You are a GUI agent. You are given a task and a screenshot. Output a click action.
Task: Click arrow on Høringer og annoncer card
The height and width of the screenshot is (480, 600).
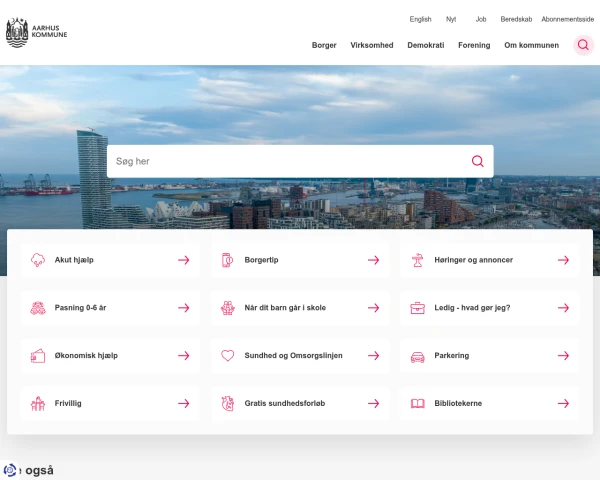563,260
